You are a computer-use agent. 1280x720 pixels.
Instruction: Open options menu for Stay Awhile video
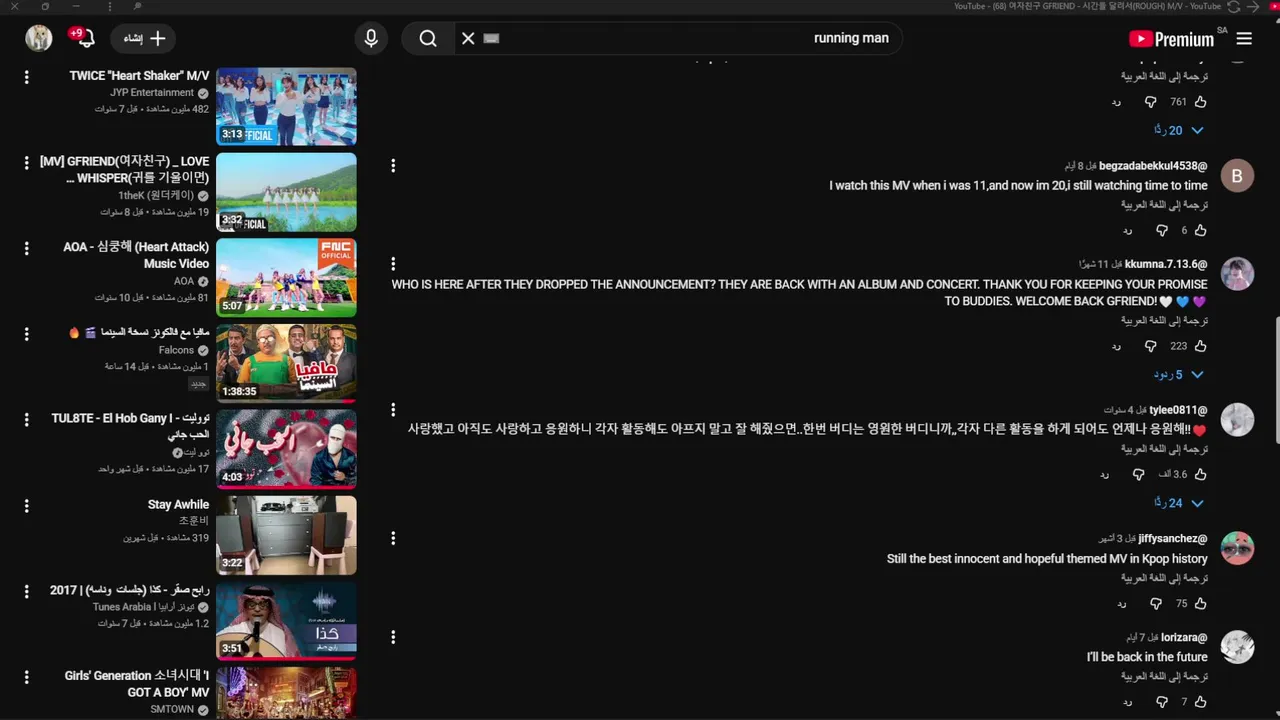click(26, 506)
